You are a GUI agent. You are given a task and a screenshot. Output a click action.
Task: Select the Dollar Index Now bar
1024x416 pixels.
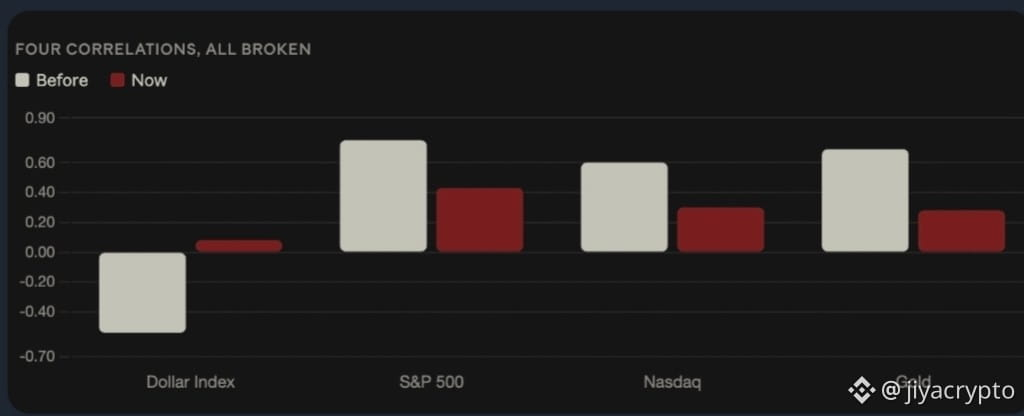tap(239, 246)
